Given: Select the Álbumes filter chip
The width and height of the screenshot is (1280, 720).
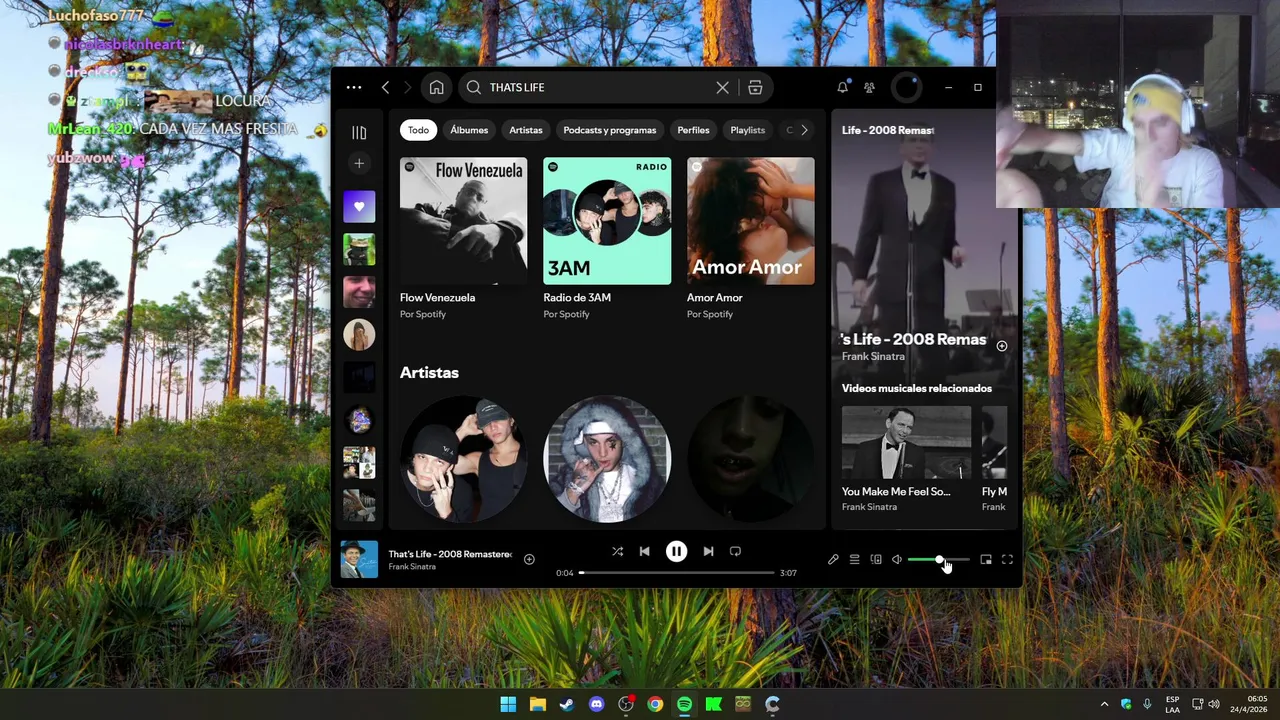Looking at the screenshot, I should (x=469, y=130).
